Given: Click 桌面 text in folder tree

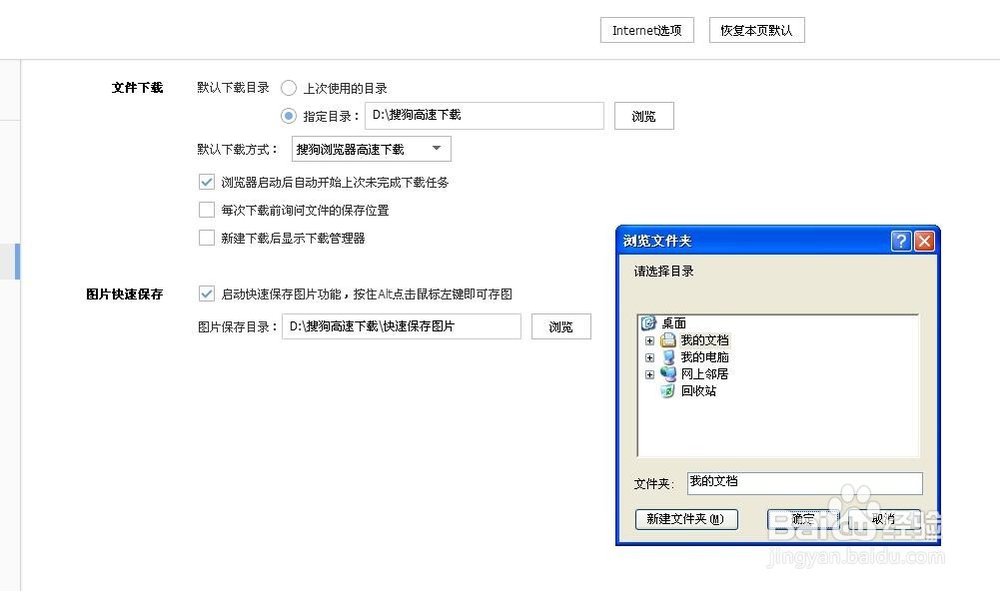Looking at the screenshot, I should pyautogui.click(x=674, y=323).
